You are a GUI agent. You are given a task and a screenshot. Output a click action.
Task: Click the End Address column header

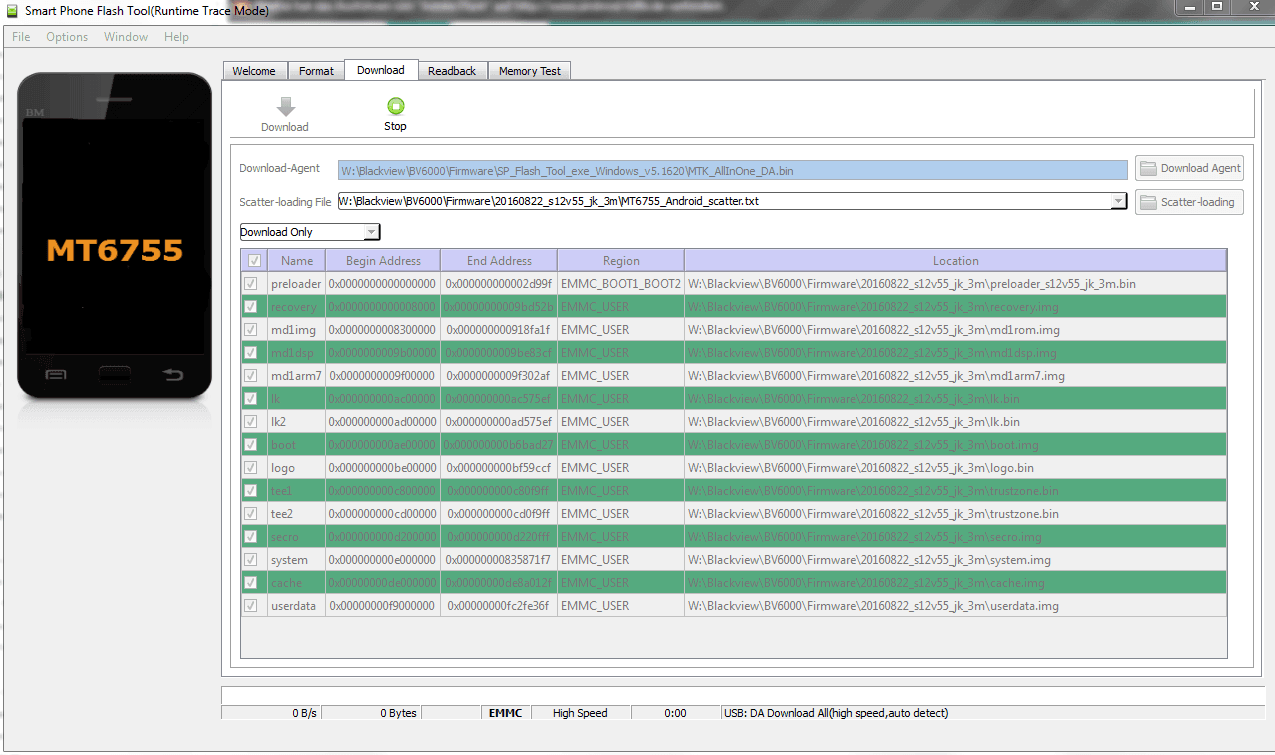499,261
